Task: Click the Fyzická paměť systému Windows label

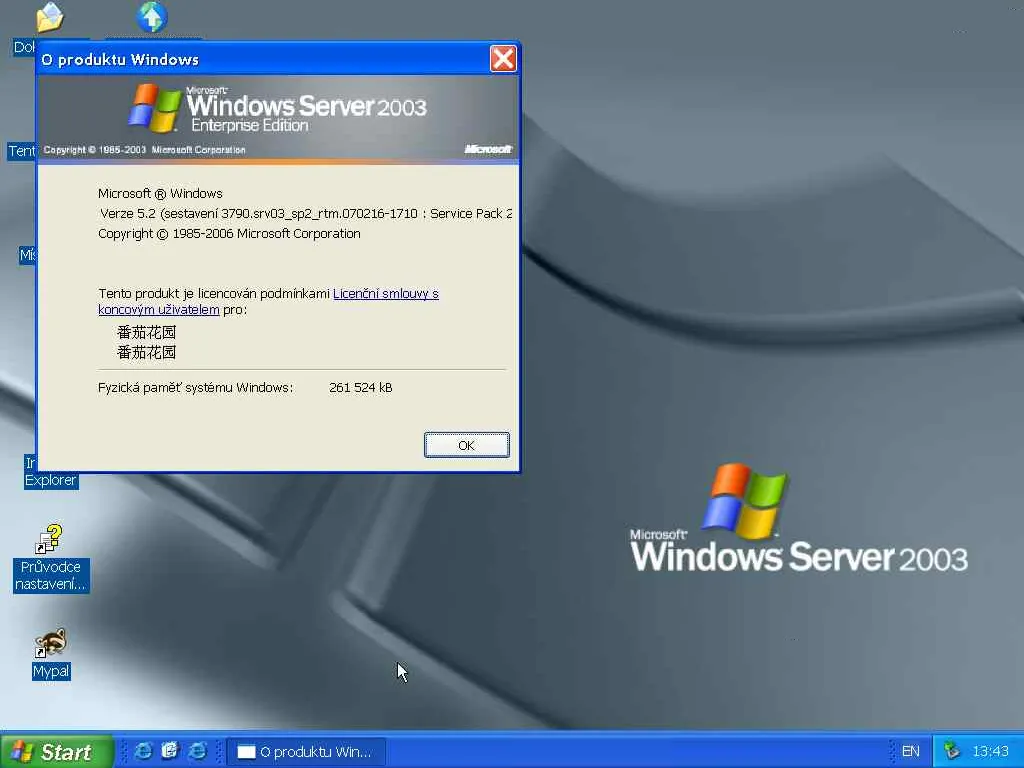Action: tap(195, 388)
